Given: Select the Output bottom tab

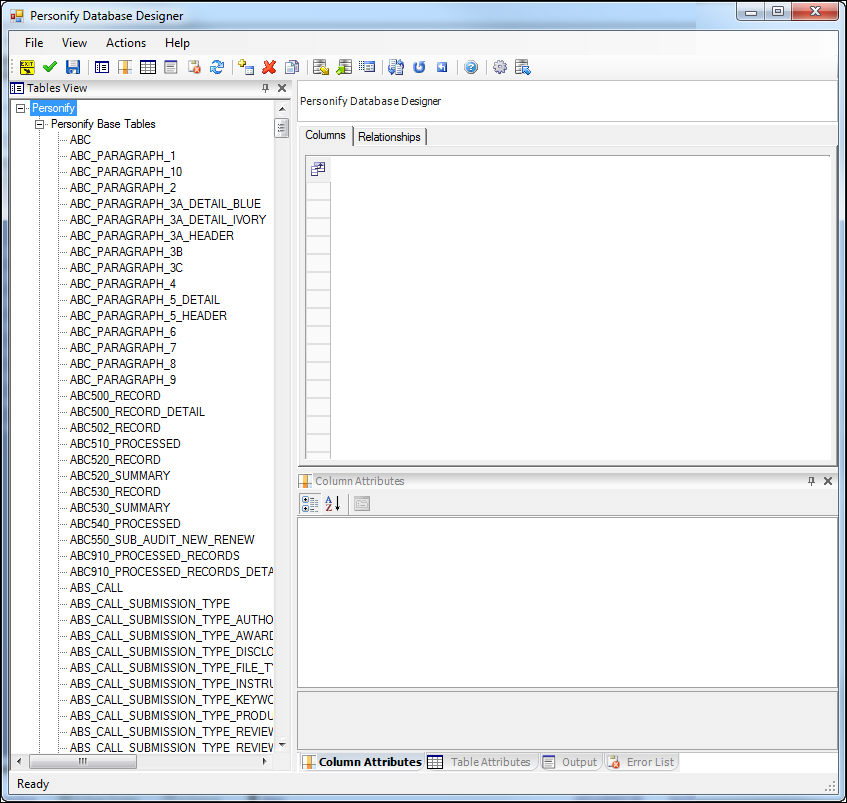Looking at the screenshot, I should point(571,762).
